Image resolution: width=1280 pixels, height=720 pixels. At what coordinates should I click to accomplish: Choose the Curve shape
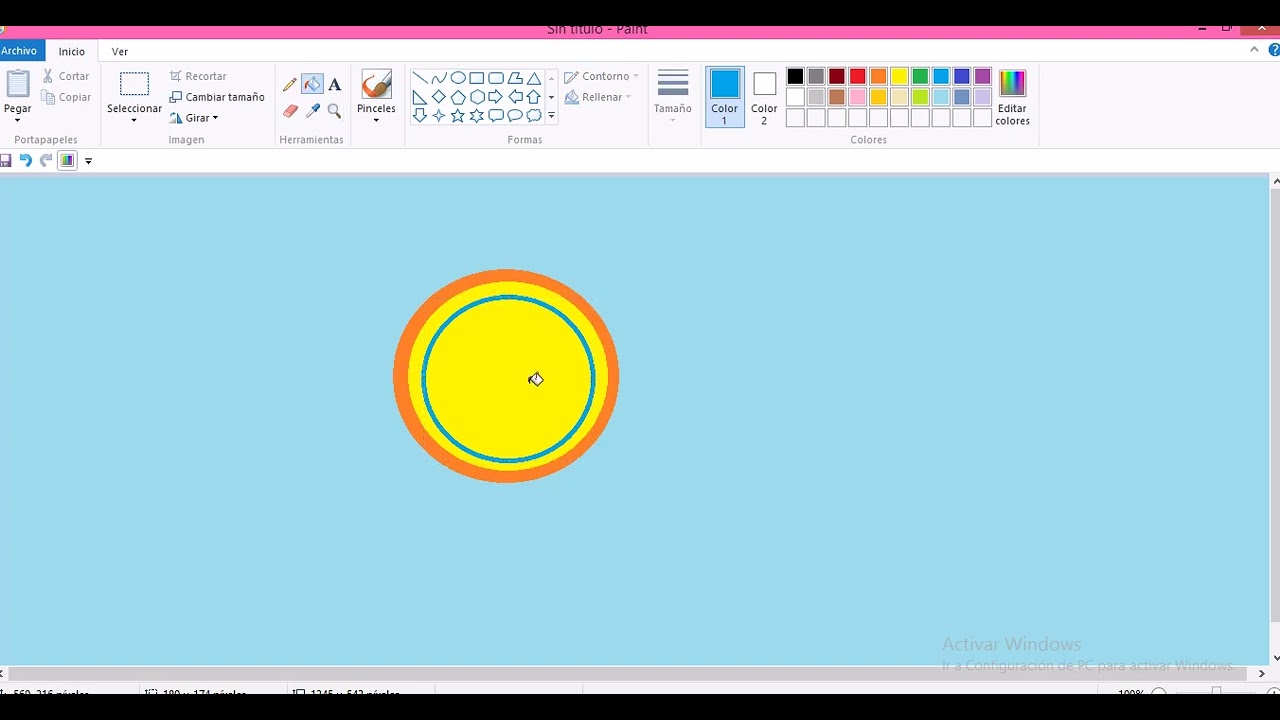click(439, 78)
